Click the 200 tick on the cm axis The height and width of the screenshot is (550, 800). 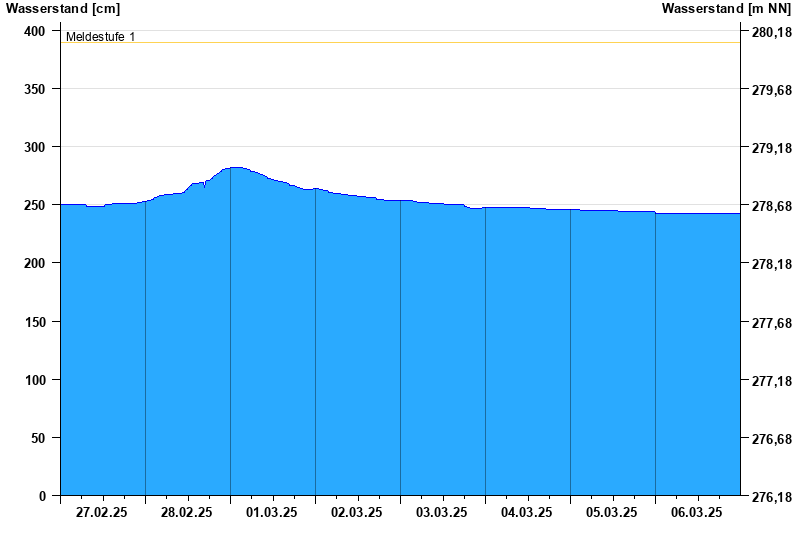tap(35, 263)
